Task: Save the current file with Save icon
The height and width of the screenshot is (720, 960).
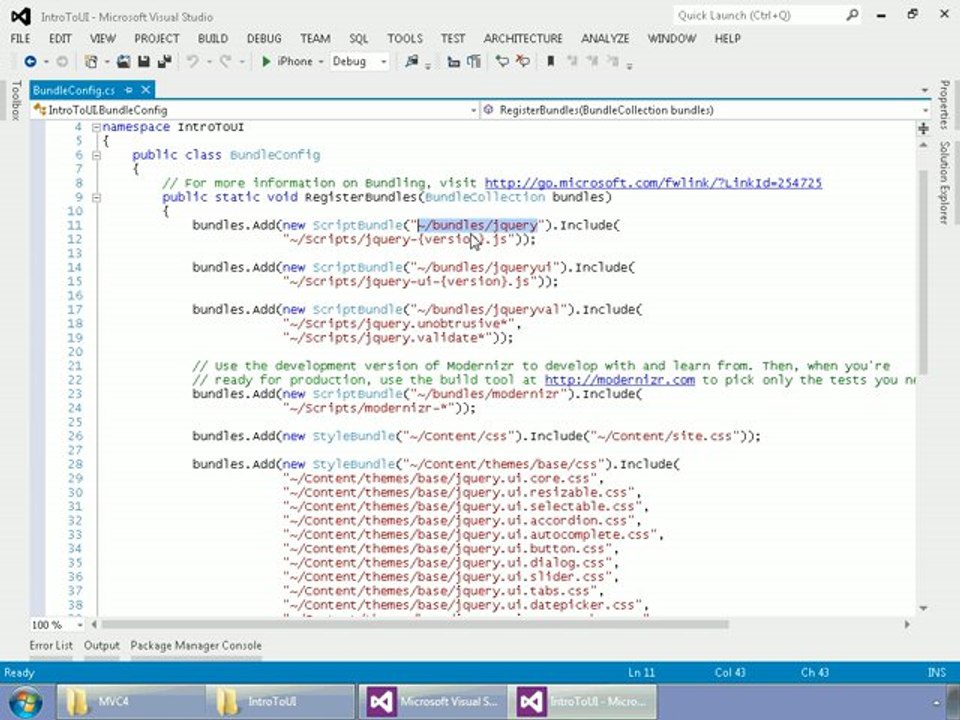Action: point(144,61)
